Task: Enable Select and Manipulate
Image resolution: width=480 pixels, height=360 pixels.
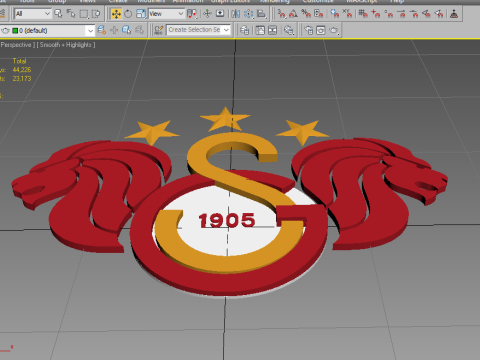Action: point(207,14)
